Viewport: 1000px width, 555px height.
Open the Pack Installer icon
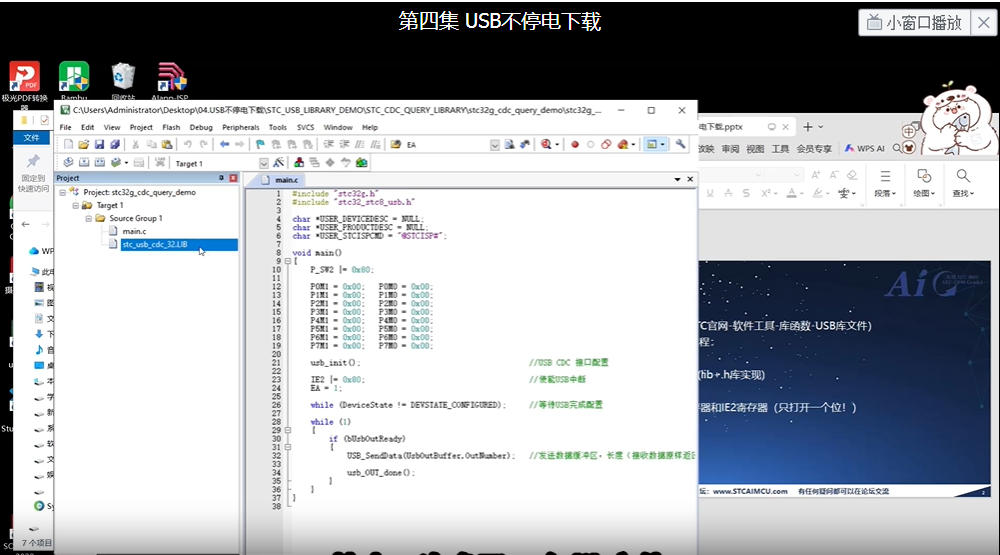coord(362,163)
